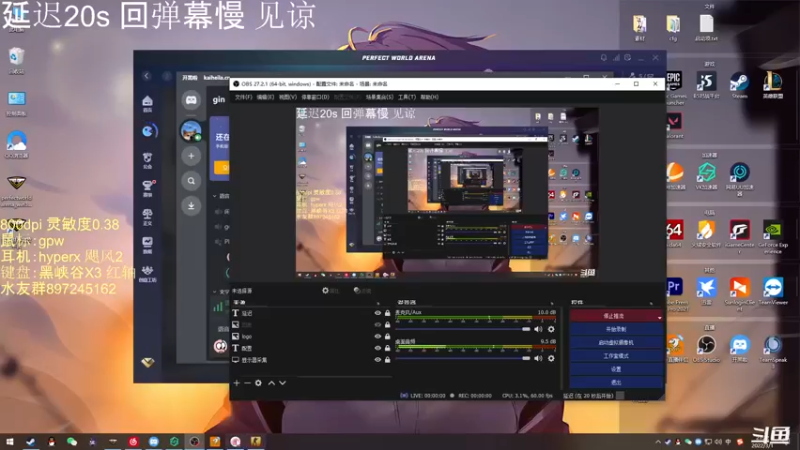Pop out the controls dock panel
The image size is (800, 450).
pyautogui.click(x=652, y=303)
